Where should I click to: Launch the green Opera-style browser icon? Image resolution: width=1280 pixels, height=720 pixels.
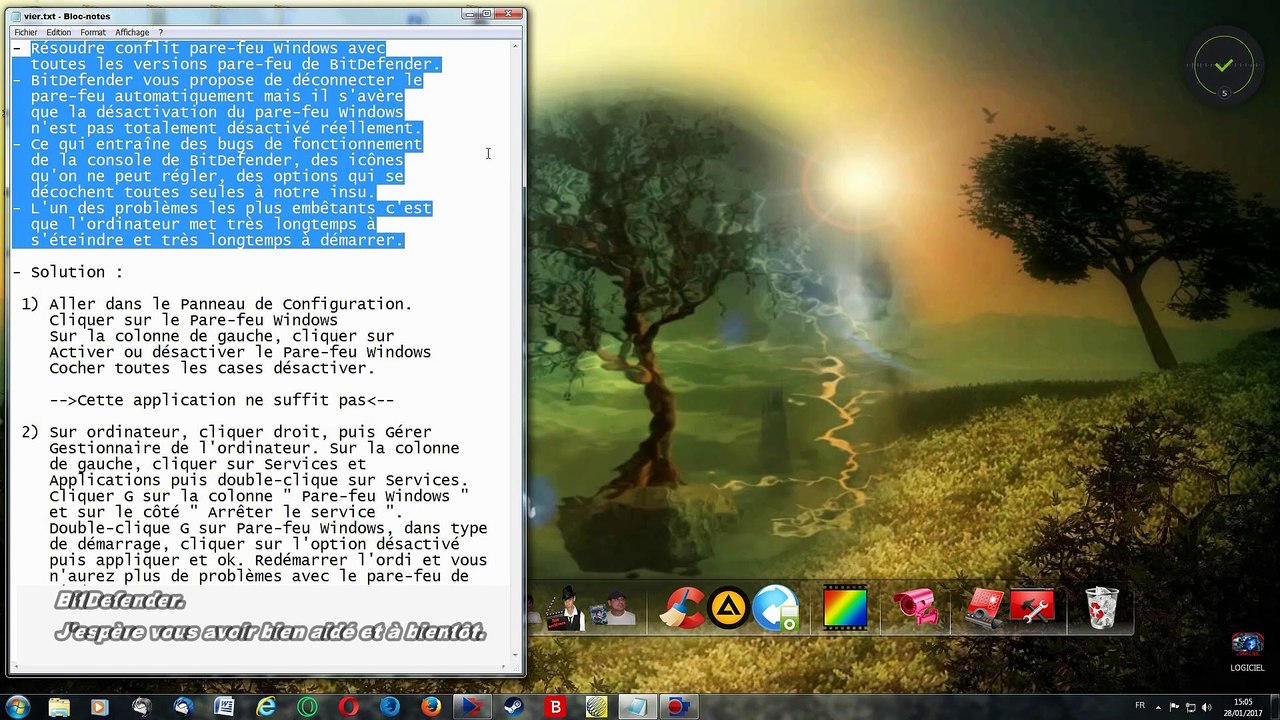point(307,707)
